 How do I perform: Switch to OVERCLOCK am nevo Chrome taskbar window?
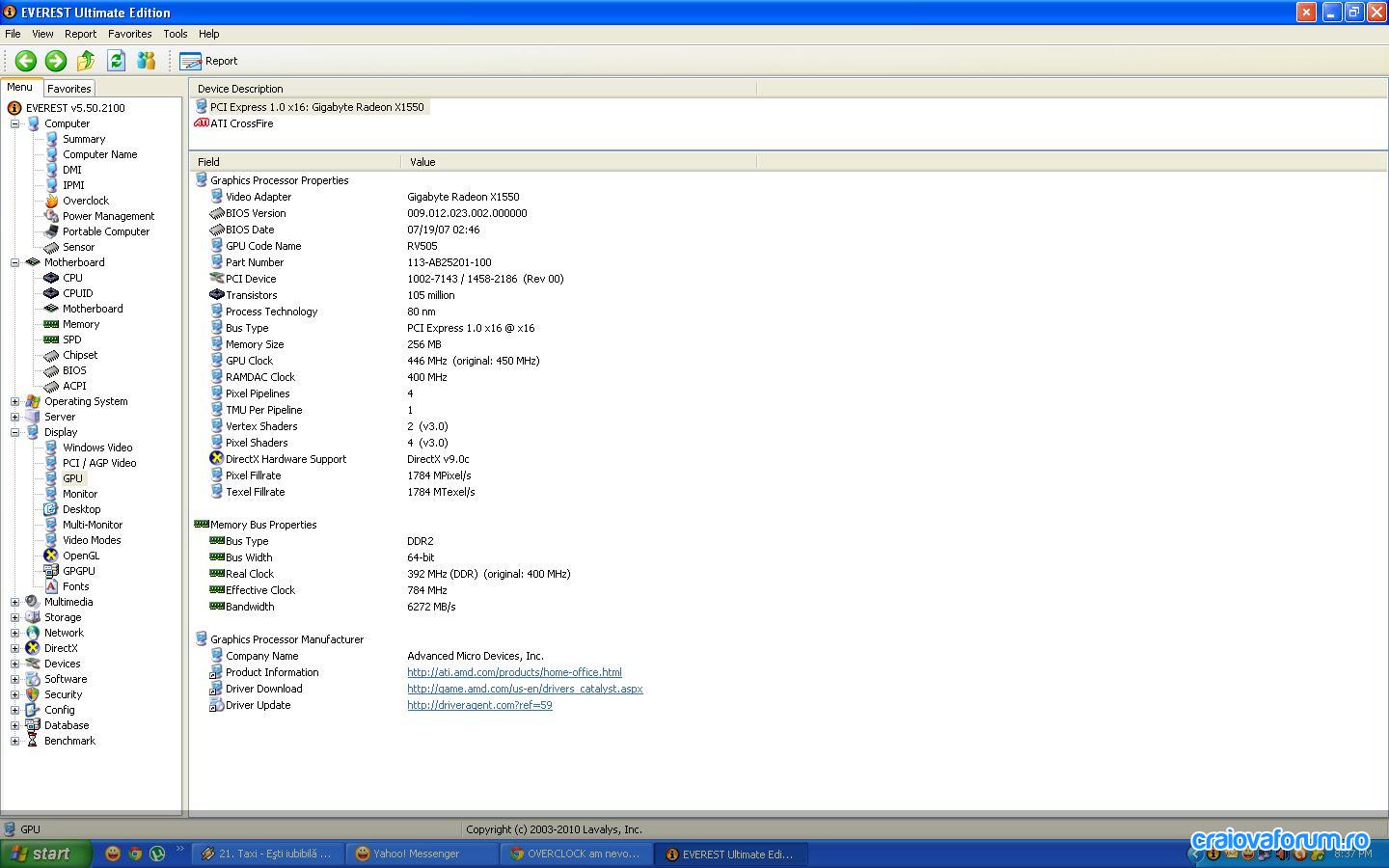[x=576, y=854]
